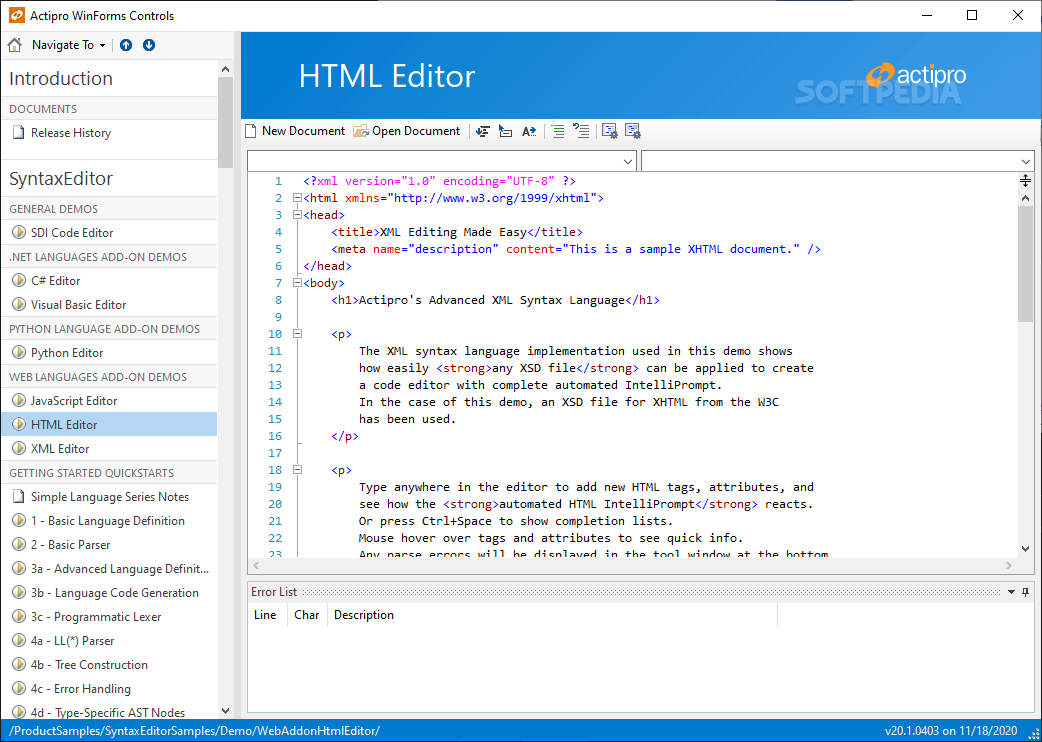The height and width of the screenshot is (742, 1042).
Task: Click the uncomment lines toolbar icon
Action: (581, 131)
